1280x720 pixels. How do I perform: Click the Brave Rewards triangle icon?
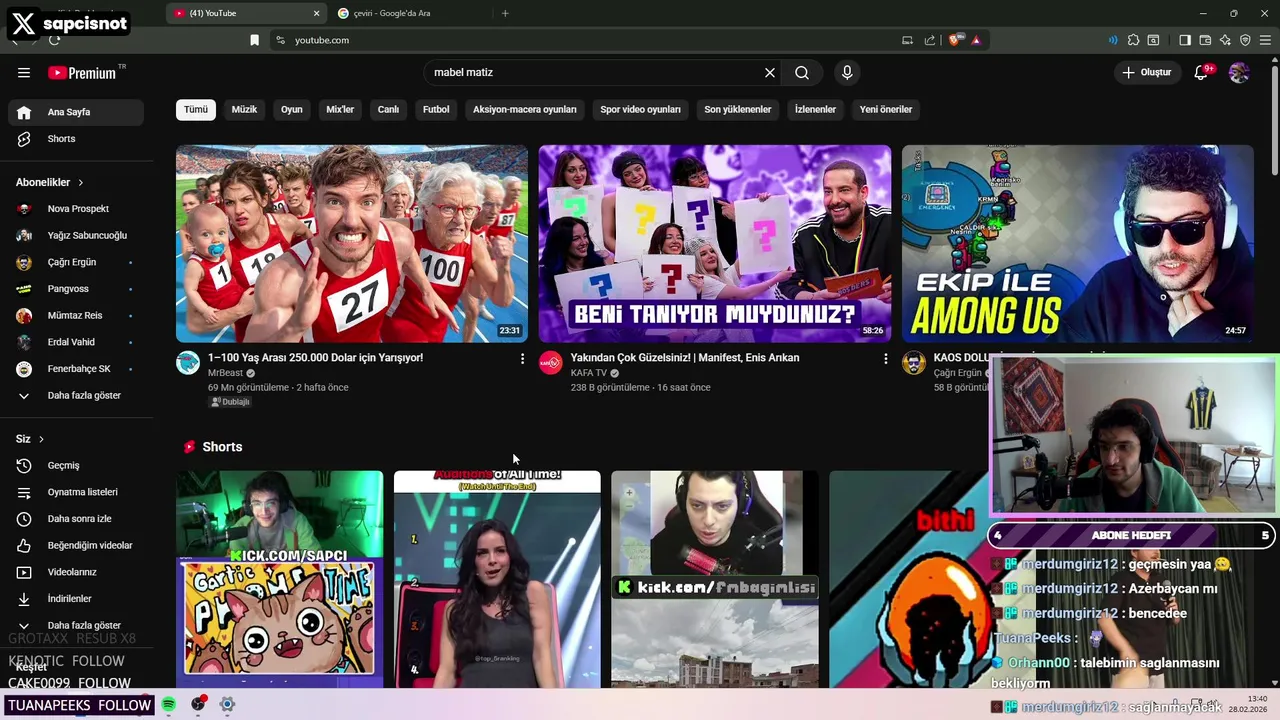click(975, 40)
